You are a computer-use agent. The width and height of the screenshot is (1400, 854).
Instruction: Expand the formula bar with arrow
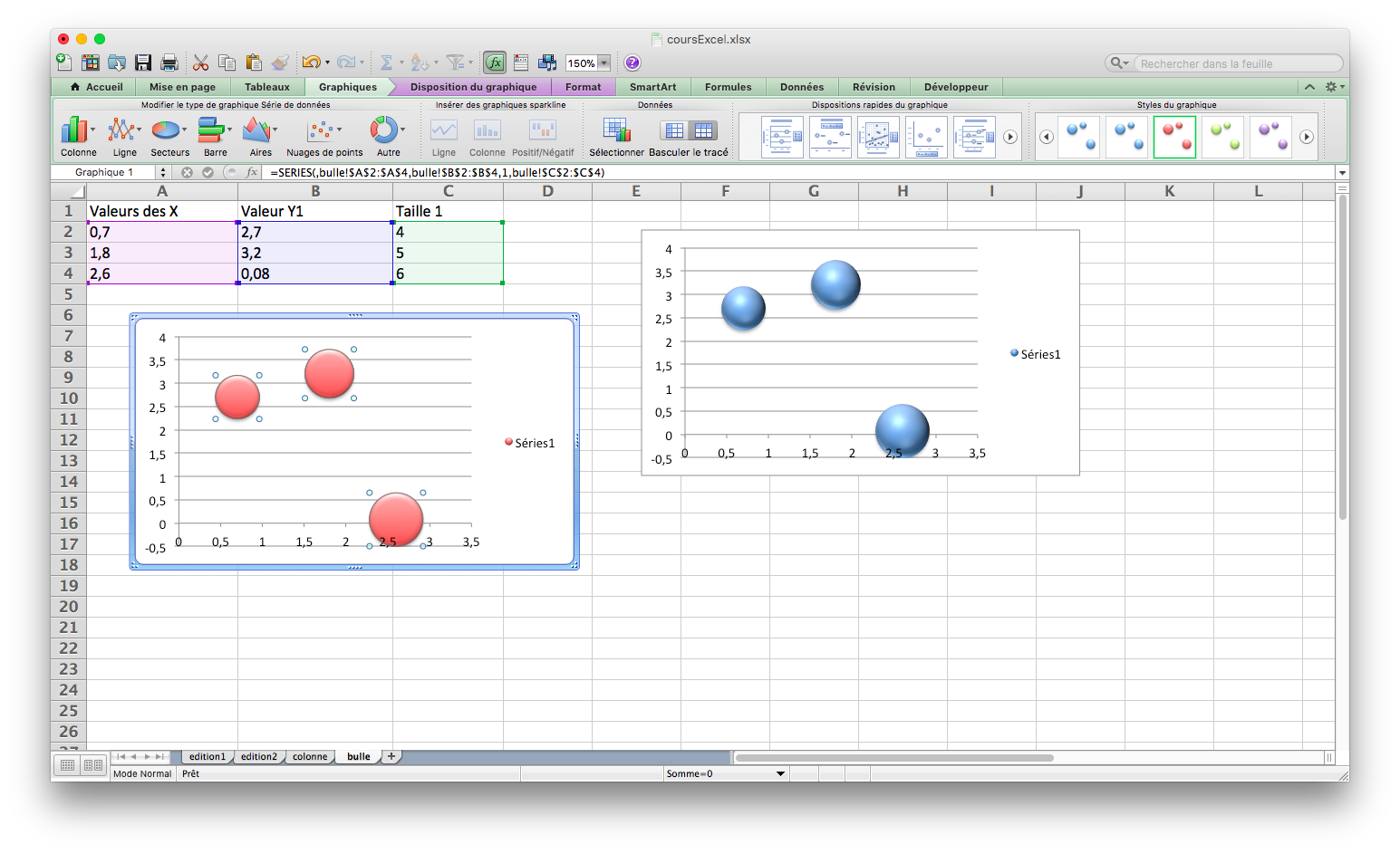pyautogui.click(x=1341, y=173)
